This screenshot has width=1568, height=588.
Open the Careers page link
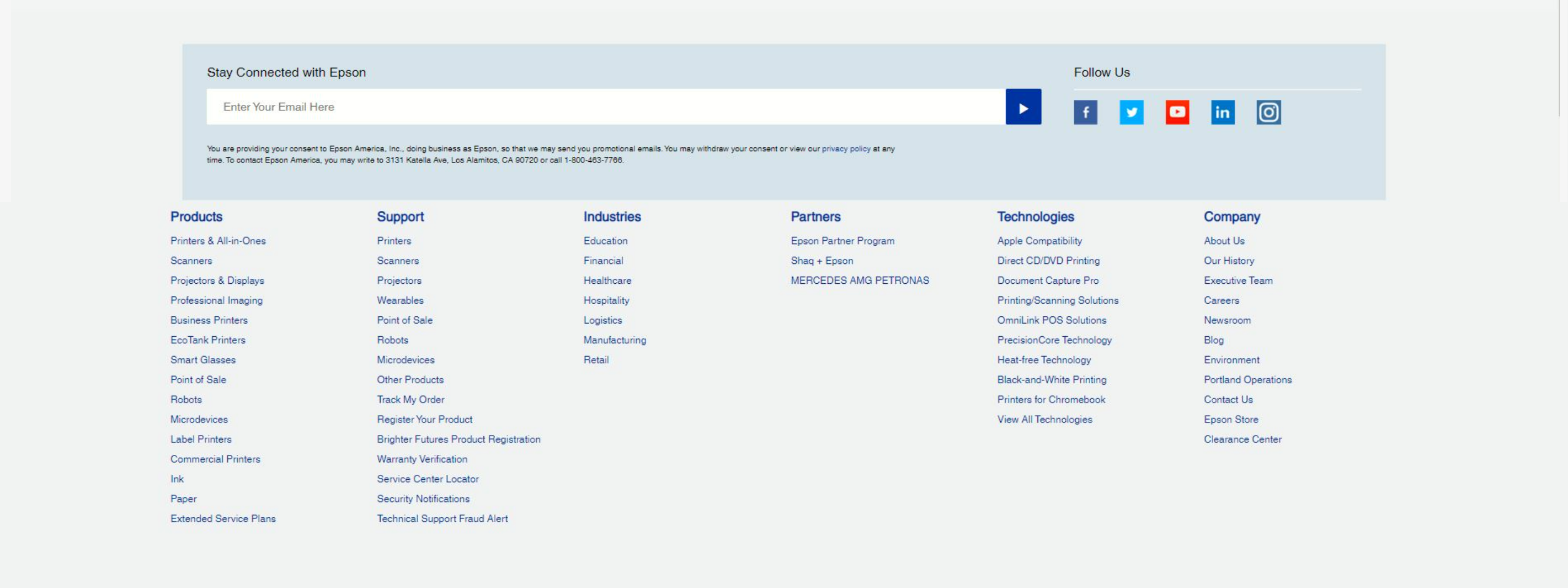click(x=1221, y=300)
